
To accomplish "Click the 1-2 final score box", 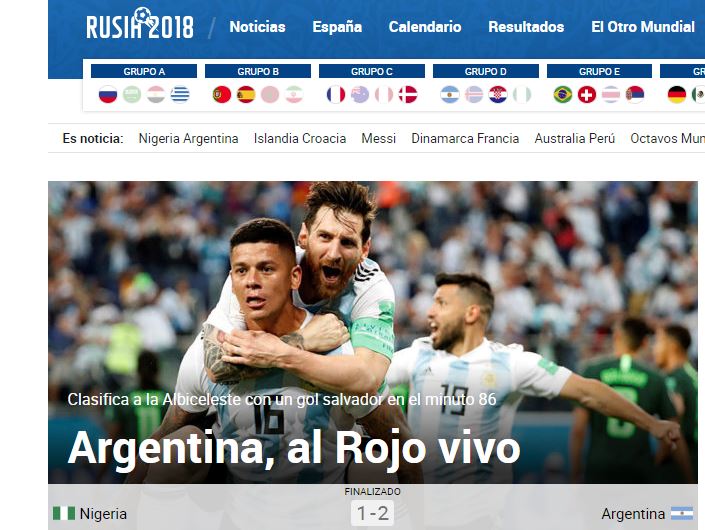I will 372,513.
